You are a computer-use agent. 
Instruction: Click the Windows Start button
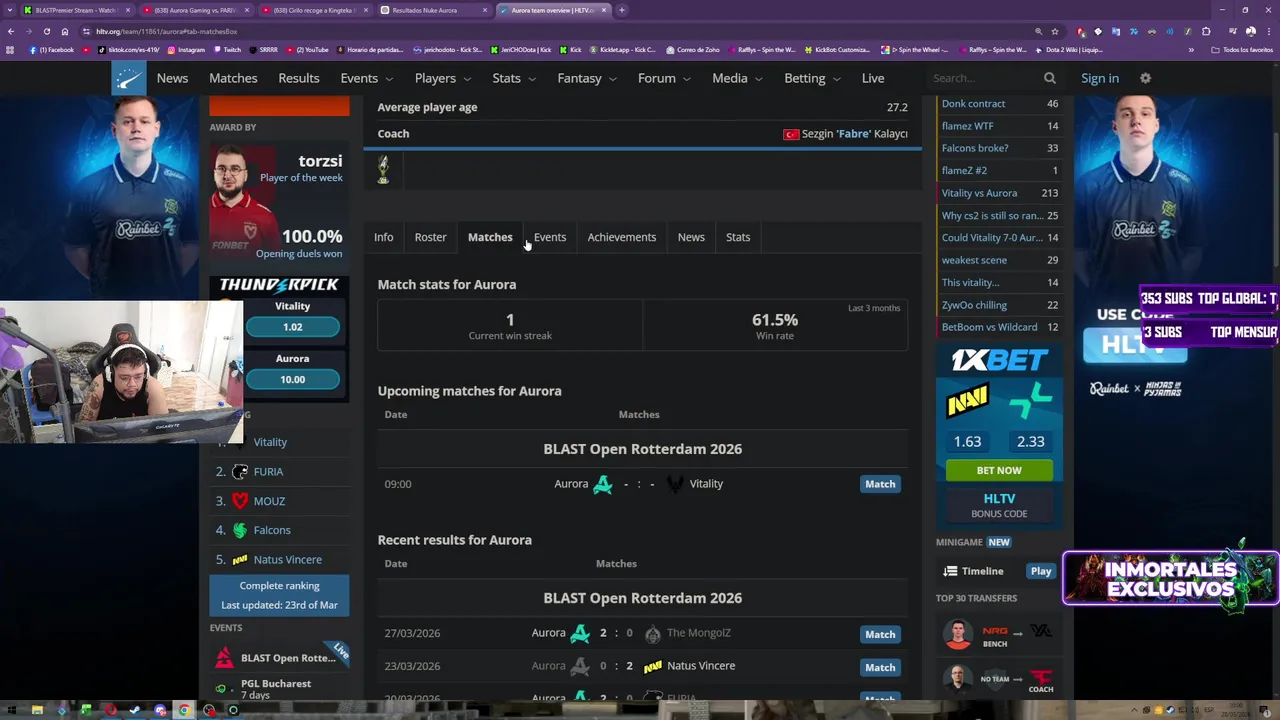[12, 710]
